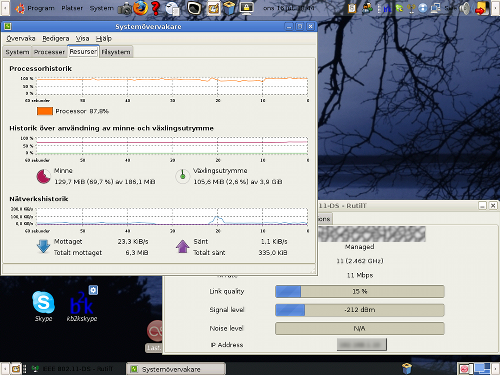Switch to the Filsystem tab

[116, 52]
